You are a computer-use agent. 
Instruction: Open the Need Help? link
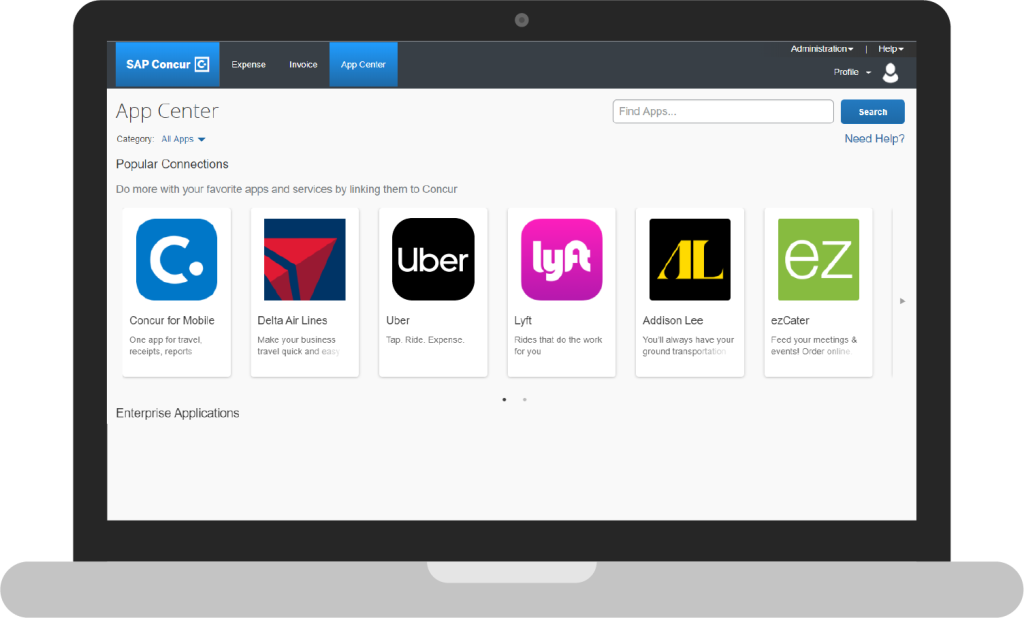pyautogui.click(x=874, y=138)
